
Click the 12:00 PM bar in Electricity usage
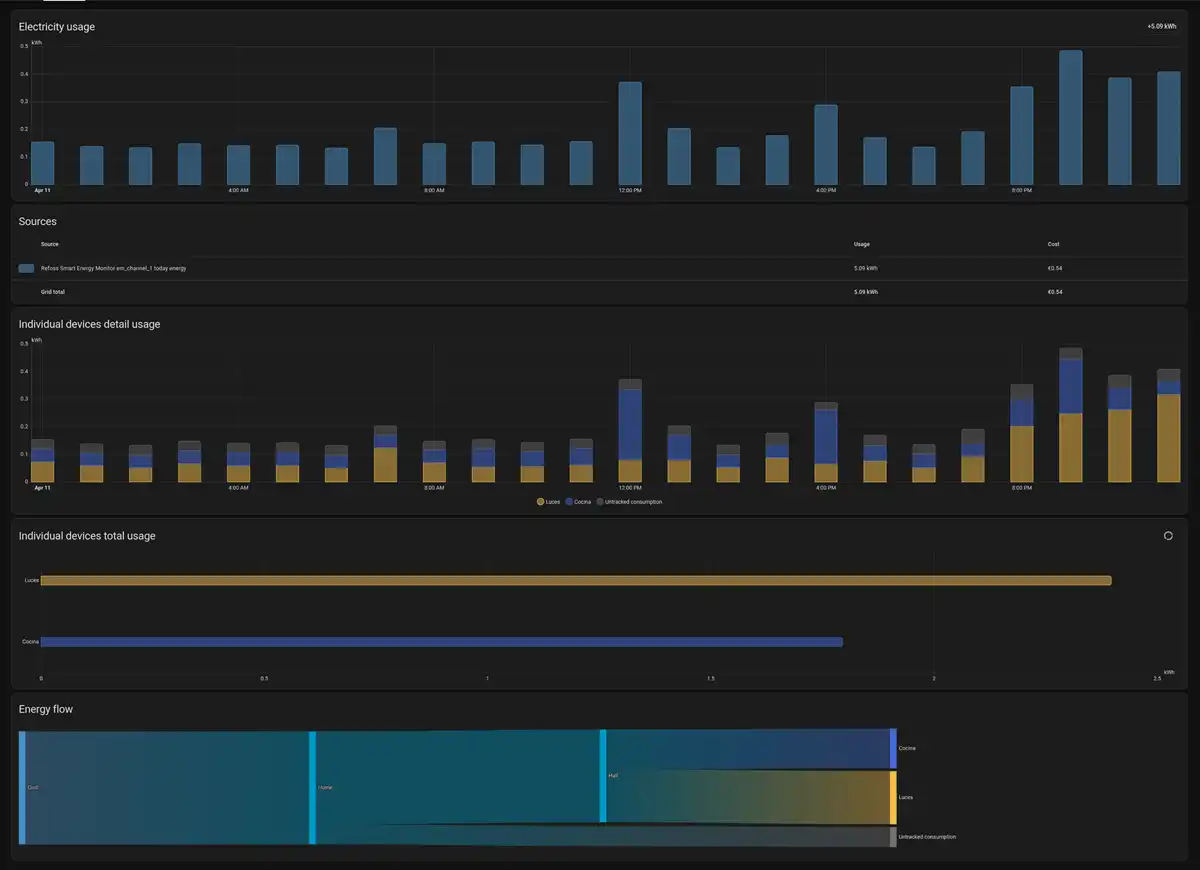tap(630, 133)
